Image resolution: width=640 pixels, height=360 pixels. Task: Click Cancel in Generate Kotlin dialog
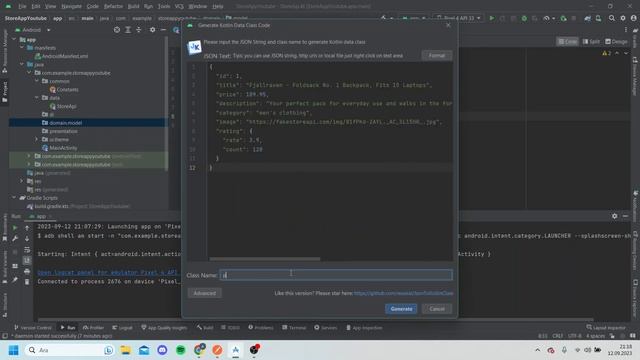(437, 309)
